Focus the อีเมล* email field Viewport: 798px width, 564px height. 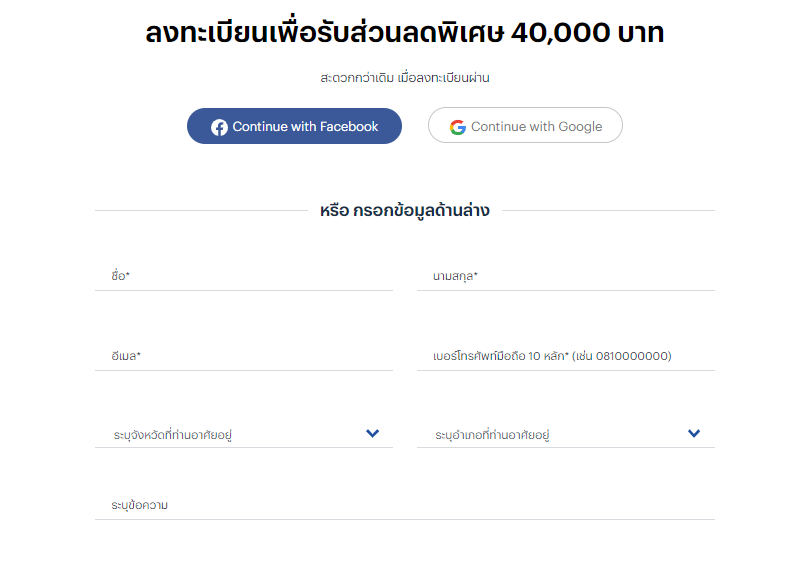point(244,356)
